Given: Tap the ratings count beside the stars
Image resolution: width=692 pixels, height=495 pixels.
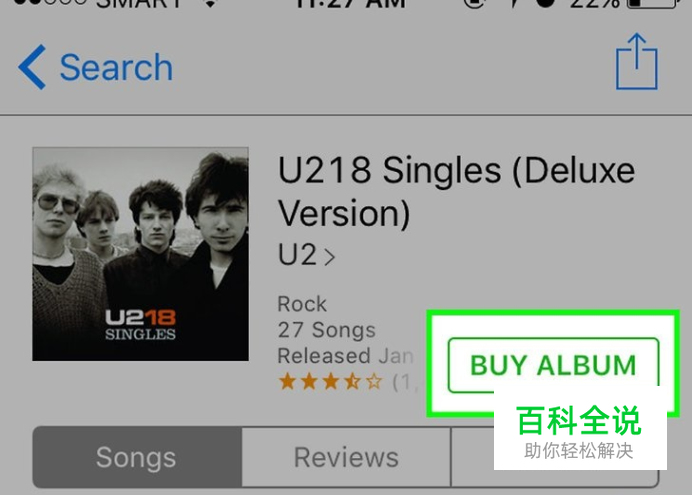Looking at the screenshot, I should coord(405,382).
